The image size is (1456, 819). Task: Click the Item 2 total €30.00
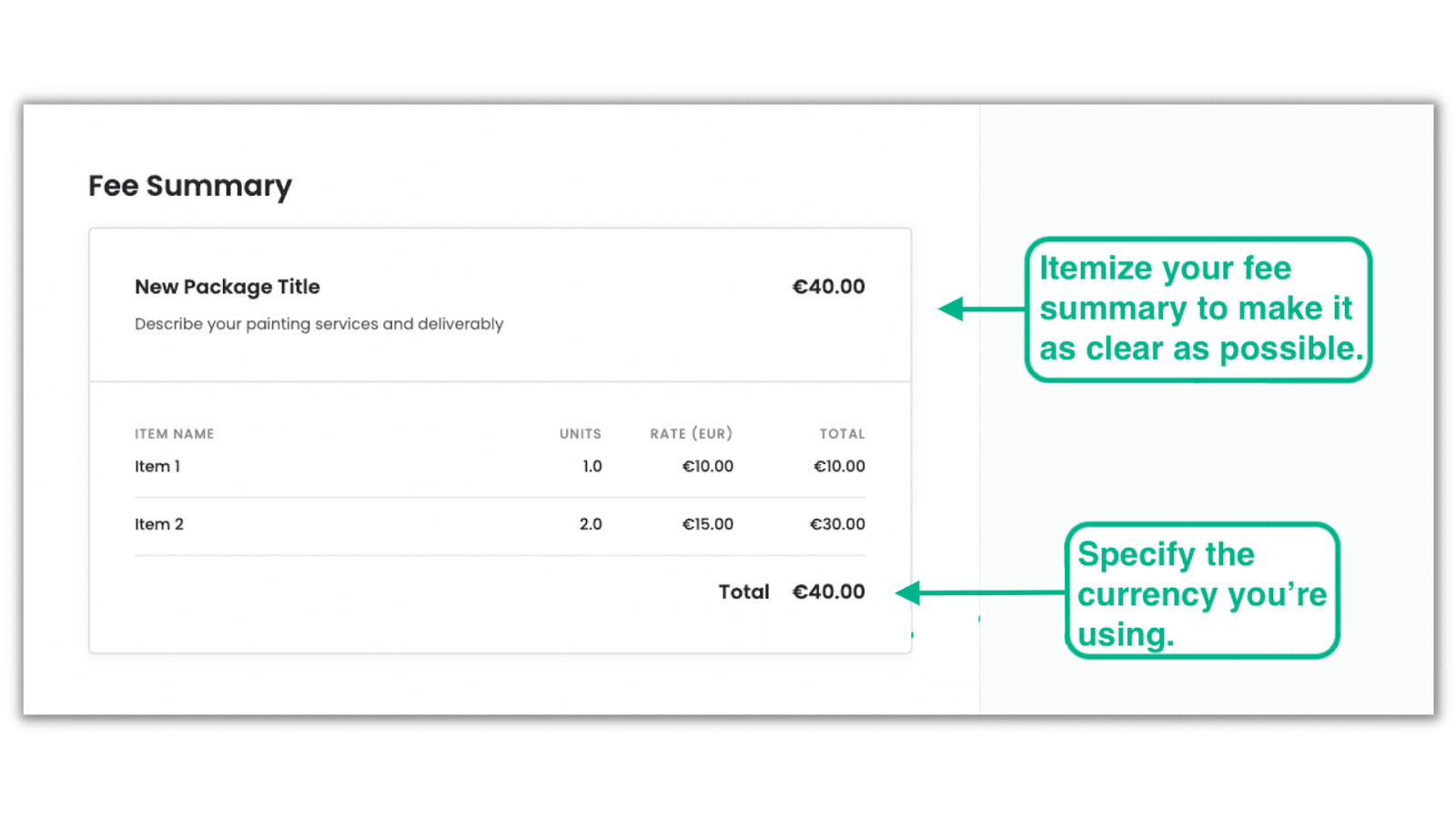[838, 524]
